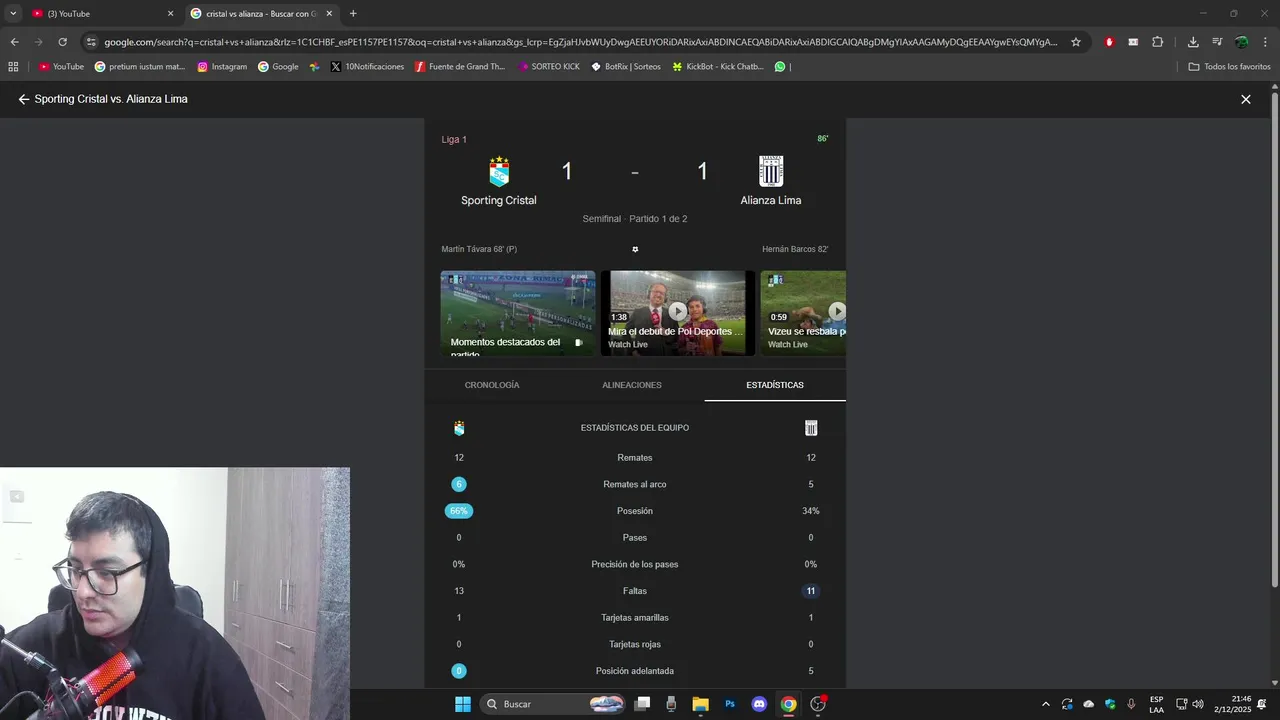Open File Explorer from taskbar

tap(700, 704)
